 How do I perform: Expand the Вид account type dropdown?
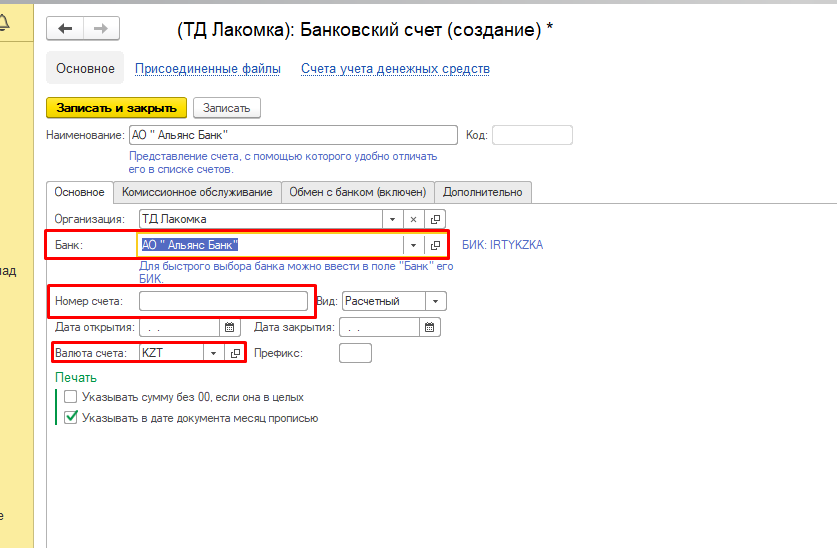point(436,301)
